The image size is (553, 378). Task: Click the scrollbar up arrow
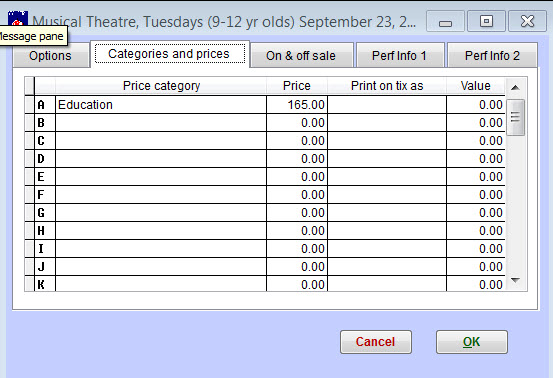click(515, 87)
